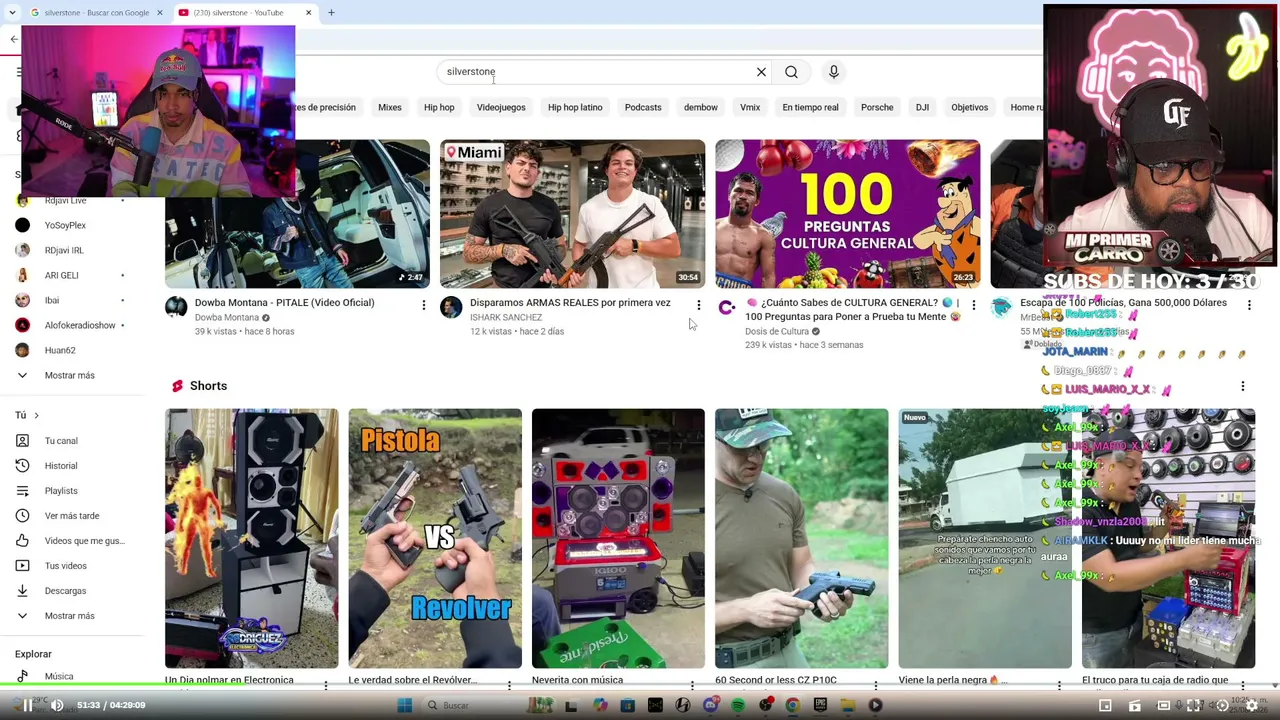Viewport: 1280px width, 720px height.
Task: Open Epic Games launcher from the taskbar
Action: [x=820, y=705]
